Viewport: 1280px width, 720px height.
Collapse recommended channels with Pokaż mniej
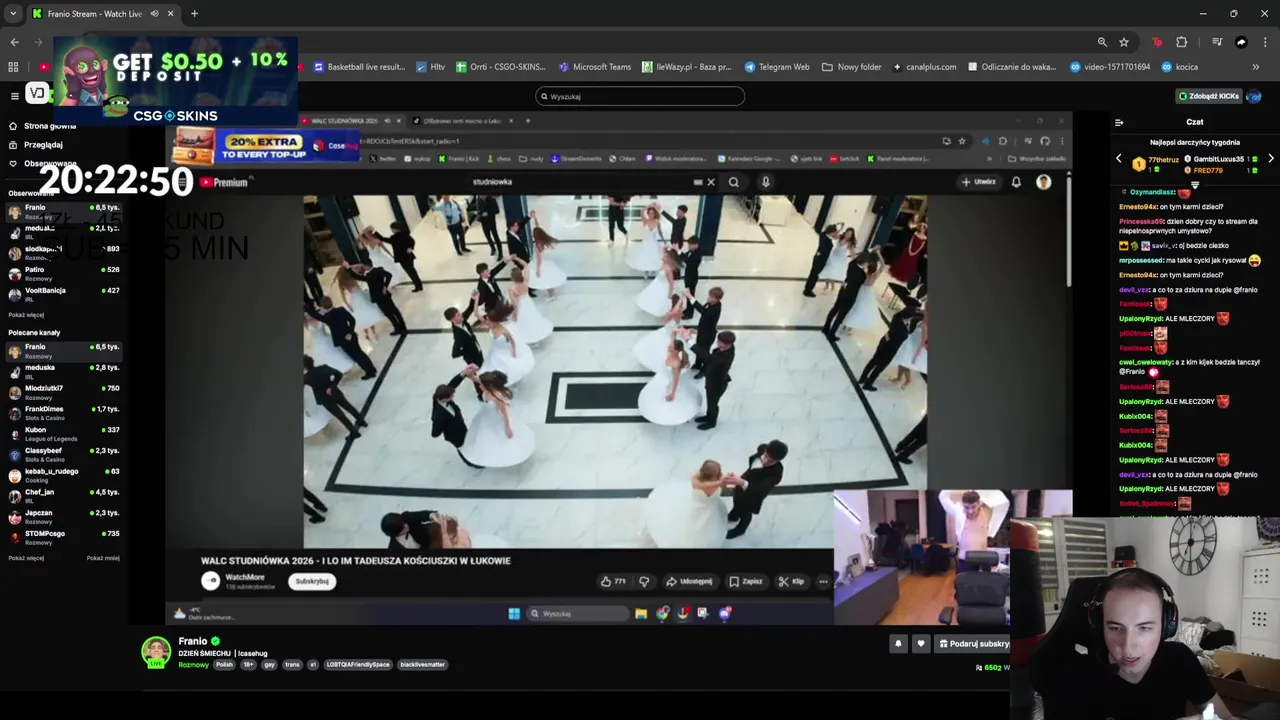click(x=103, y=558)
